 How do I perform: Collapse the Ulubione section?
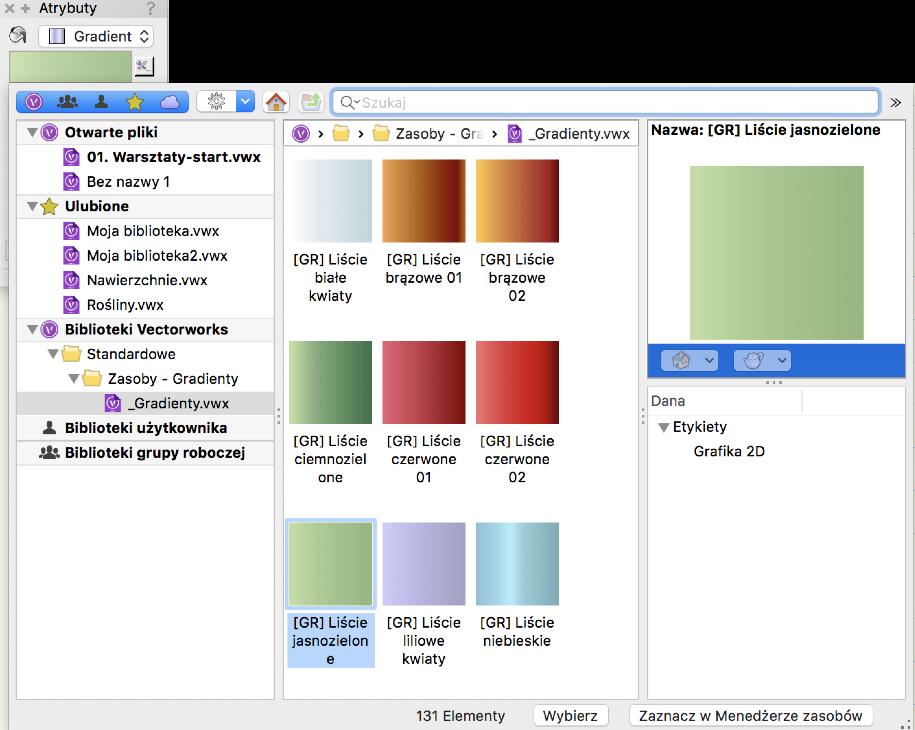(x=32, y=206)
